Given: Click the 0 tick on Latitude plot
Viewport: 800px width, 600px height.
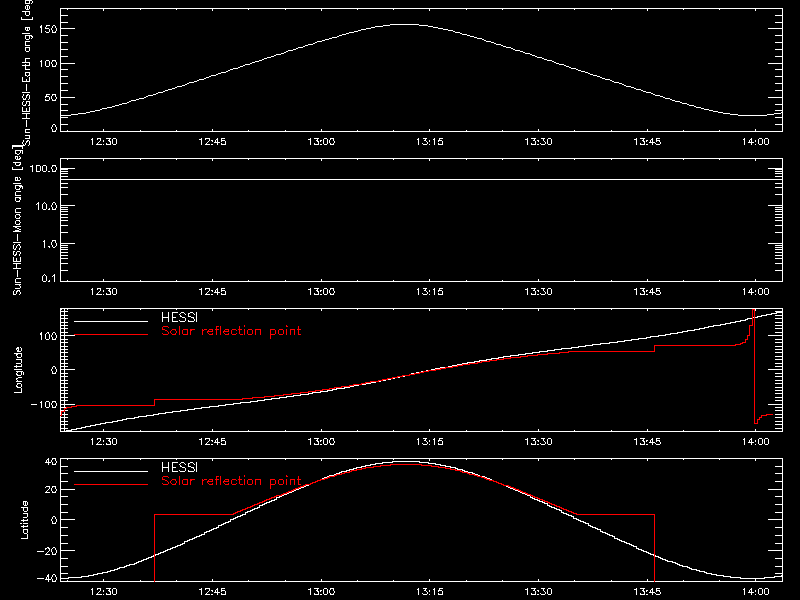Looking at the screenshot, I should (55, 520).
